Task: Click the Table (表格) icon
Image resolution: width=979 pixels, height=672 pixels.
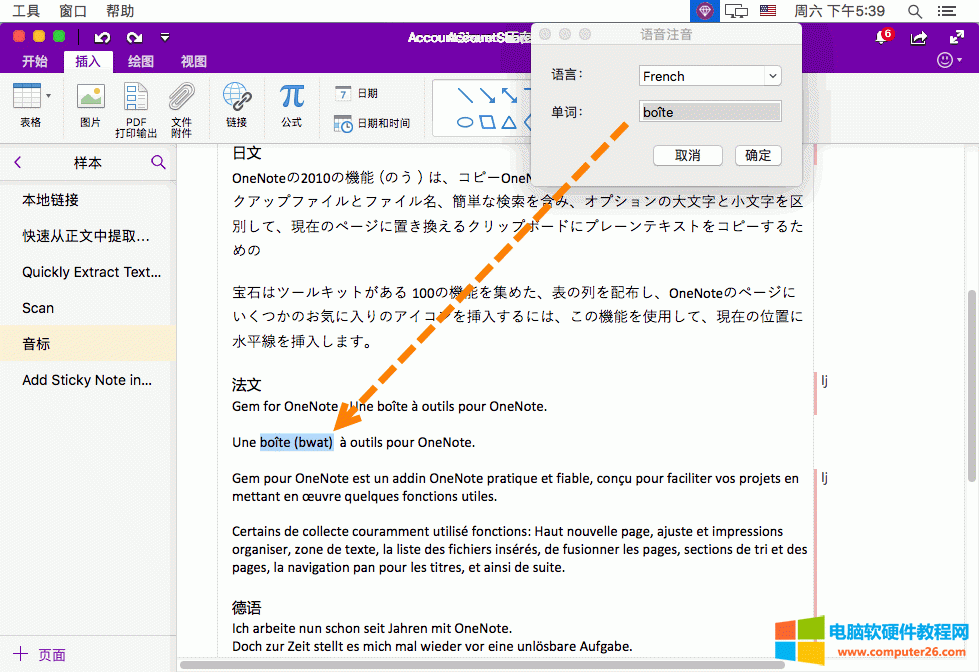Action: [27, 98]
